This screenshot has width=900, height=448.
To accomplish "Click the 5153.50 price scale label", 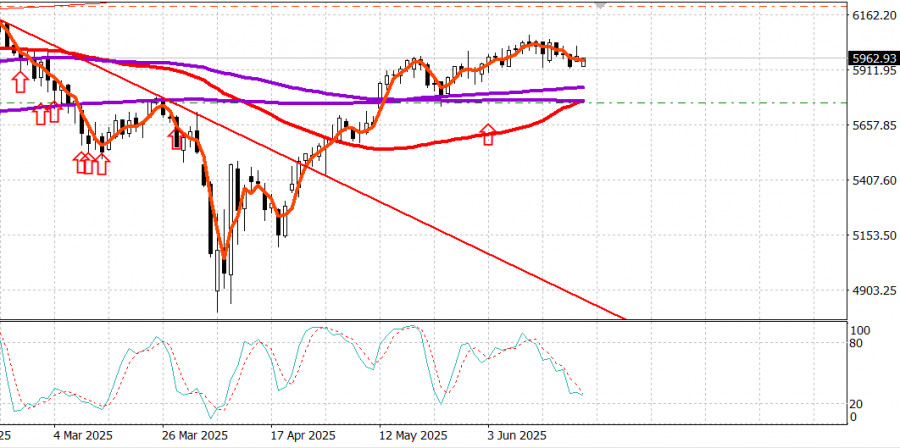I will pos(875,236).
